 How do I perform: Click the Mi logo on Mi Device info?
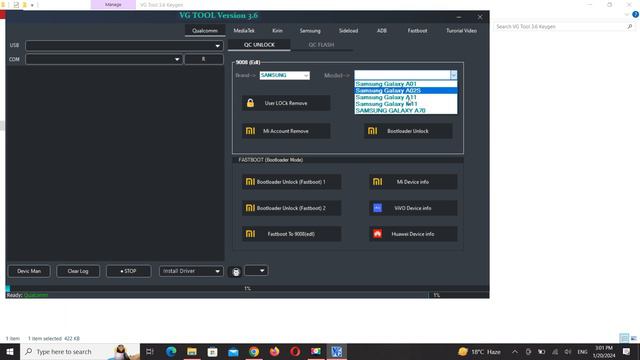coord(378,182)
